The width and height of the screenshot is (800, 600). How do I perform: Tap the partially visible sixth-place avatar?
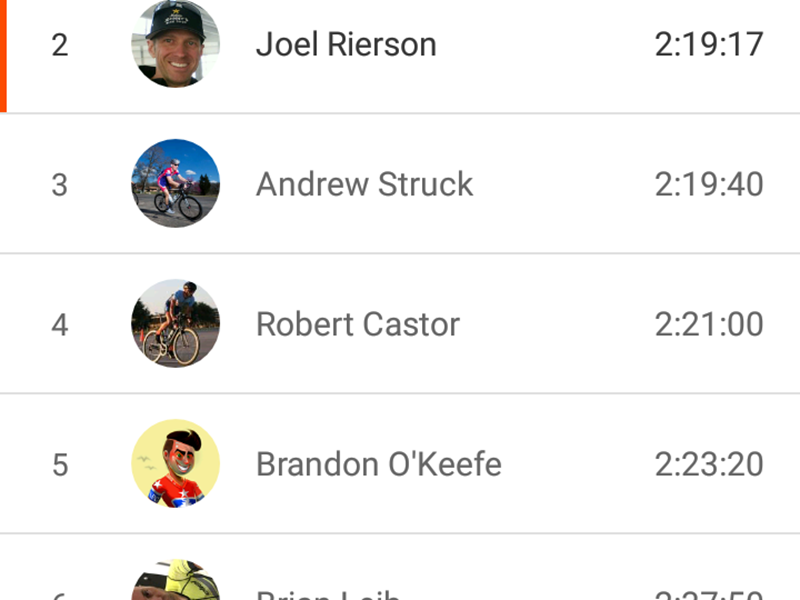[175, 582]
